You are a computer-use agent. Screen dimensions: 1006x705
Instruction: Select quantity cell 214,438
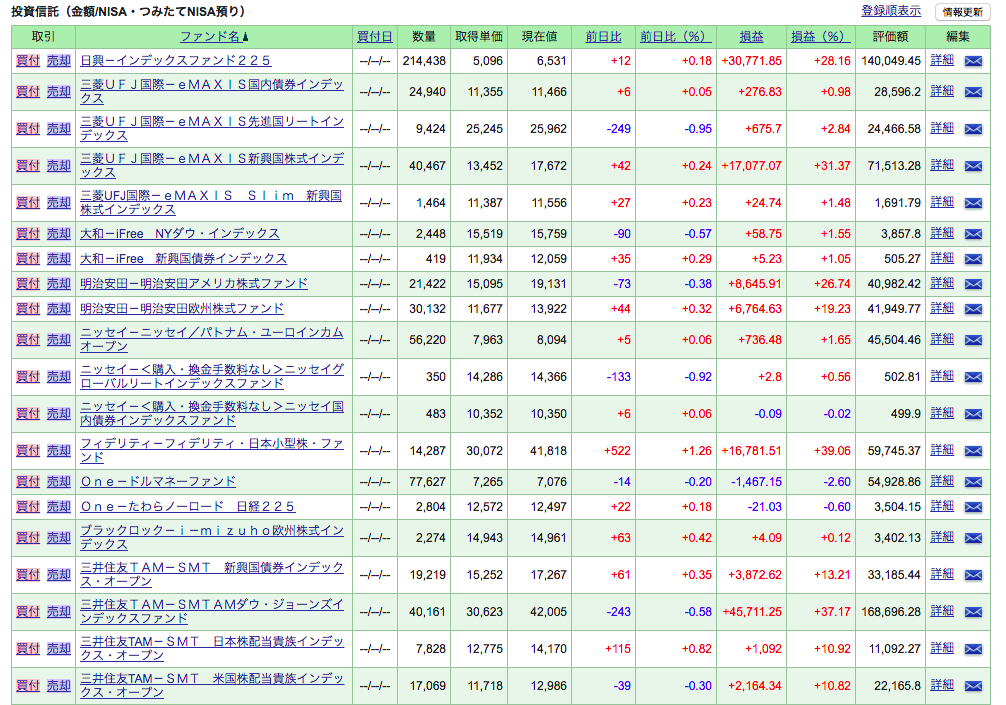[x=423, y=61]
